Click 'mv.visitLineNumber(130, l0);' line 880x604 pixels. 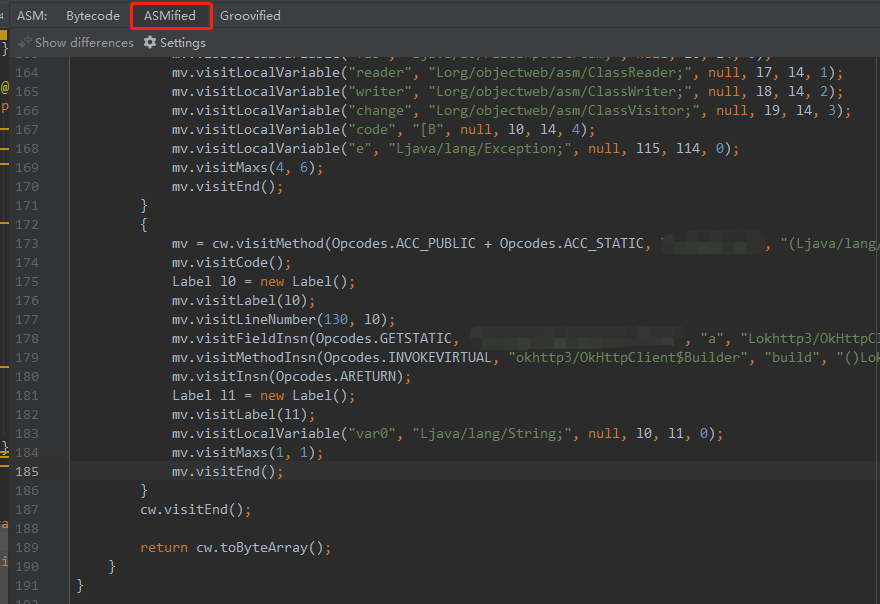pyautogui.click(x=283, y=319)
